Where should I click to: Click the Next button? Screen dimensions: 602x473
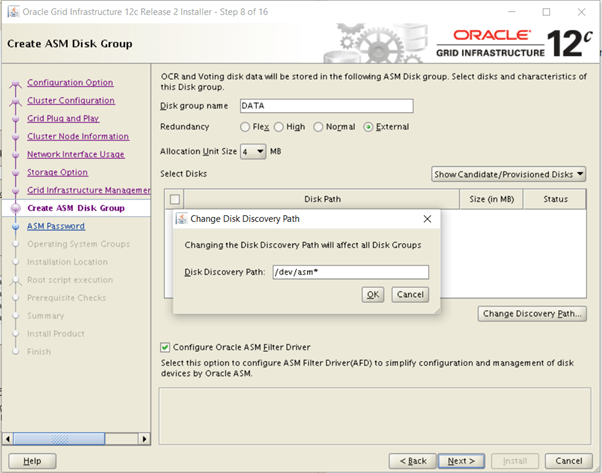[460, 461]
